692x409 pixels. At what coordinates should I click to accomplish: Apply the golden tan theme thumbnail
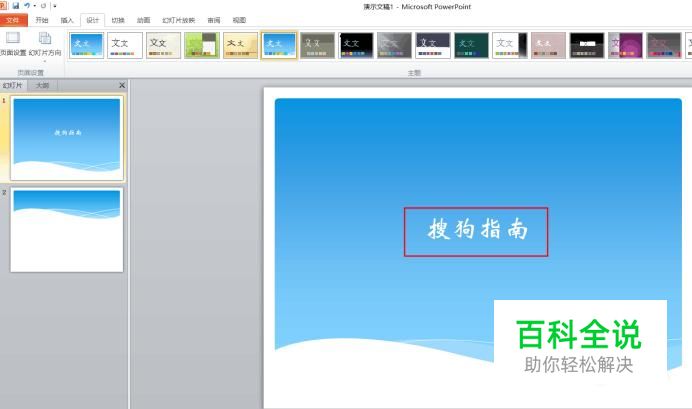tap(241, 45)
